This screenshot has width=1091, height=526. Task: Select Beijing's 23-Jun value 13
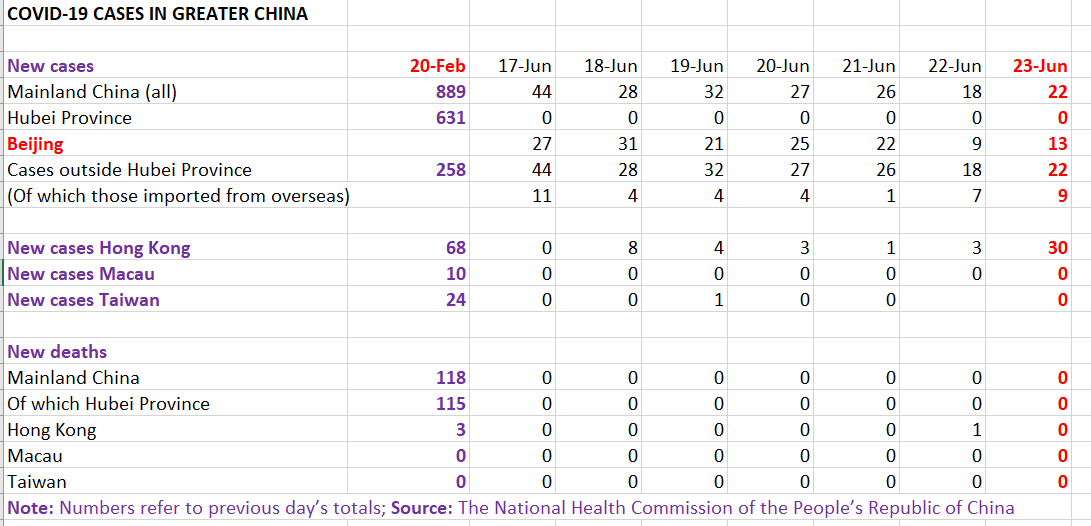click(1058, 144)
